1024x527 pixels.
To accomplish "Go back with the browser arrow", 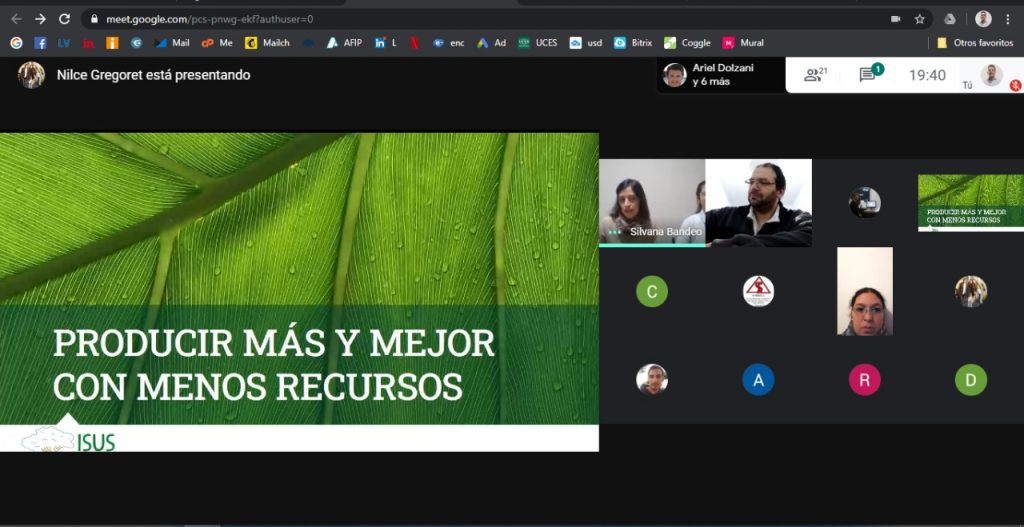I will click(16, 19).
